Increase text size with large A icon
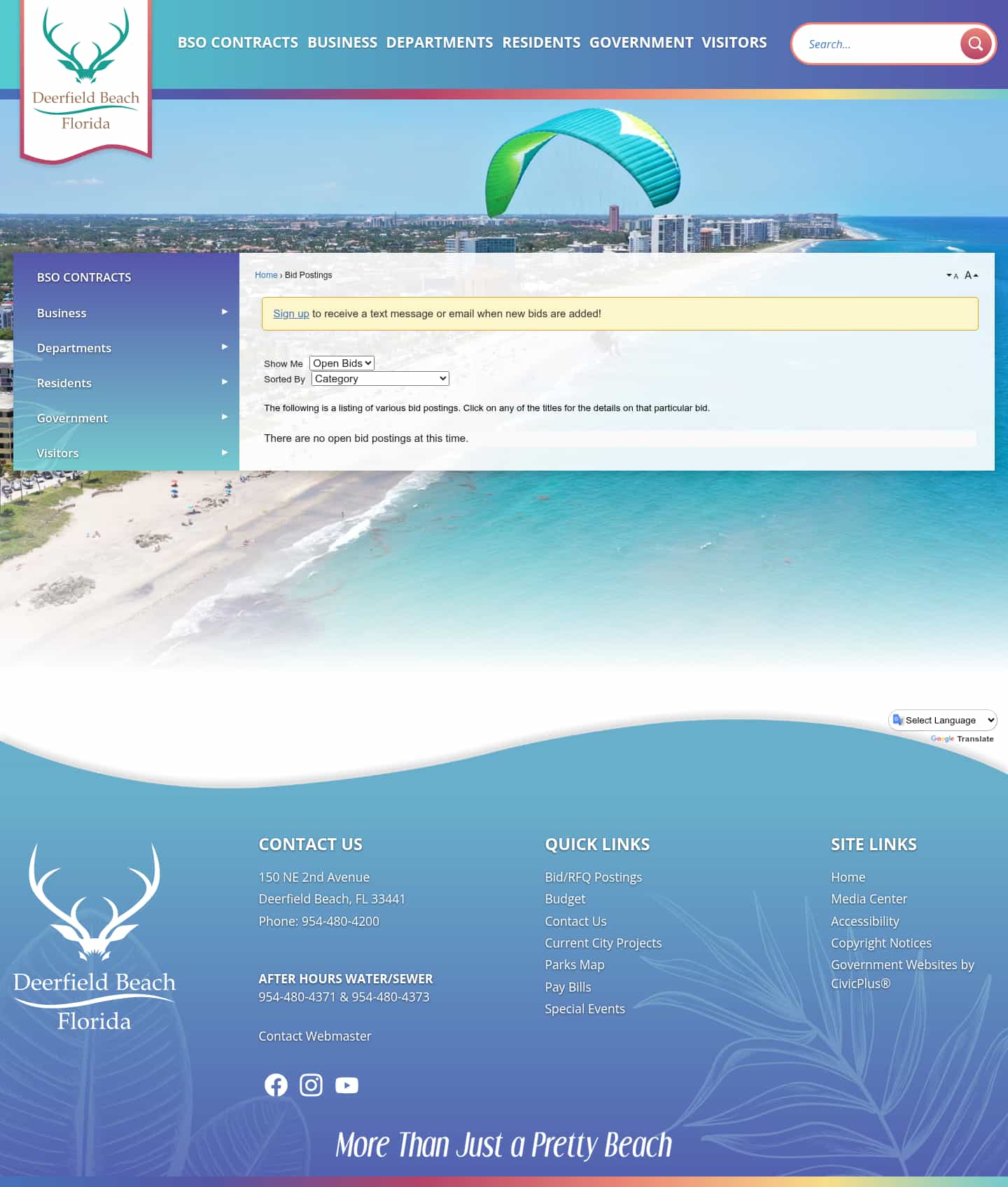Image resolution: width=1008 pixels, height=1187 pixels. pyautogui.click(x=972, y=275)
